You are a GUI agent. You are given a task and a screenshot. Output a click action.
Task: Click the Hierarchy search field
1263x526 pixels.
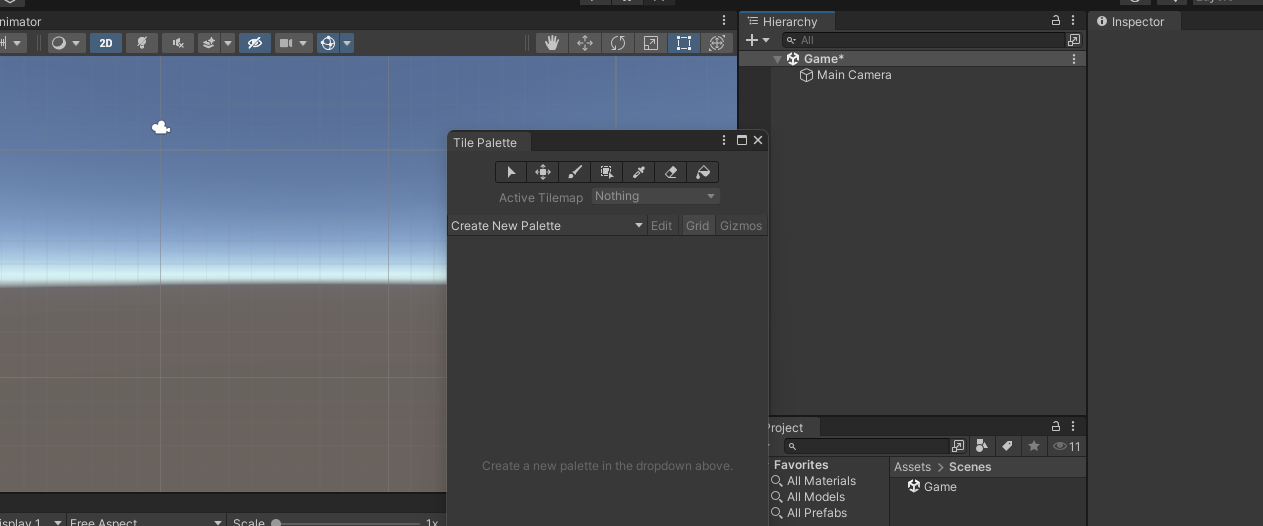pos(930,40)
